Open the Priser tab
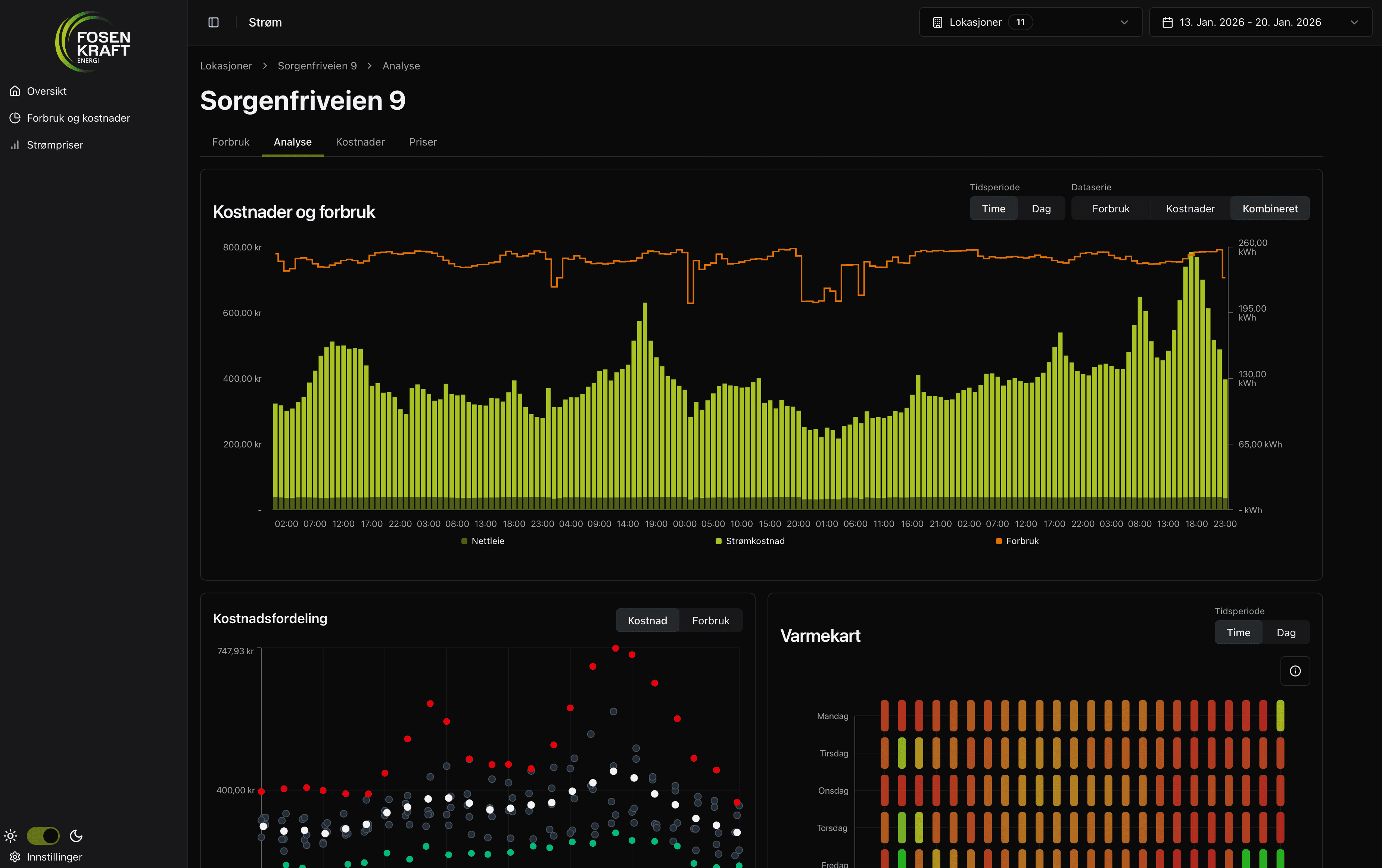The image size is (1382, 868). click(x=423, y=142)
